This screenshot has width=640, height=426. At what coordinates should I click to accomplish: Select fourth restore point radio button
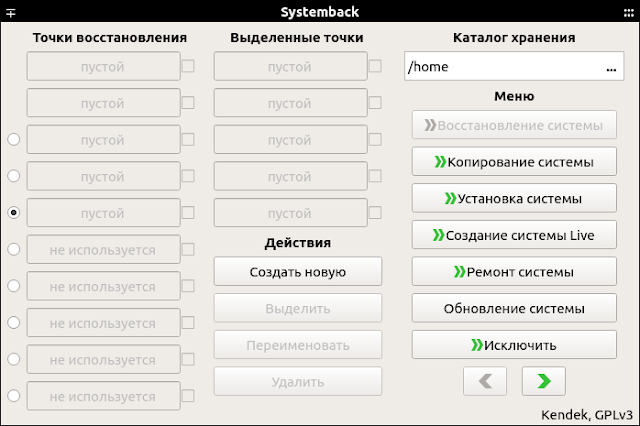[14, 176]
